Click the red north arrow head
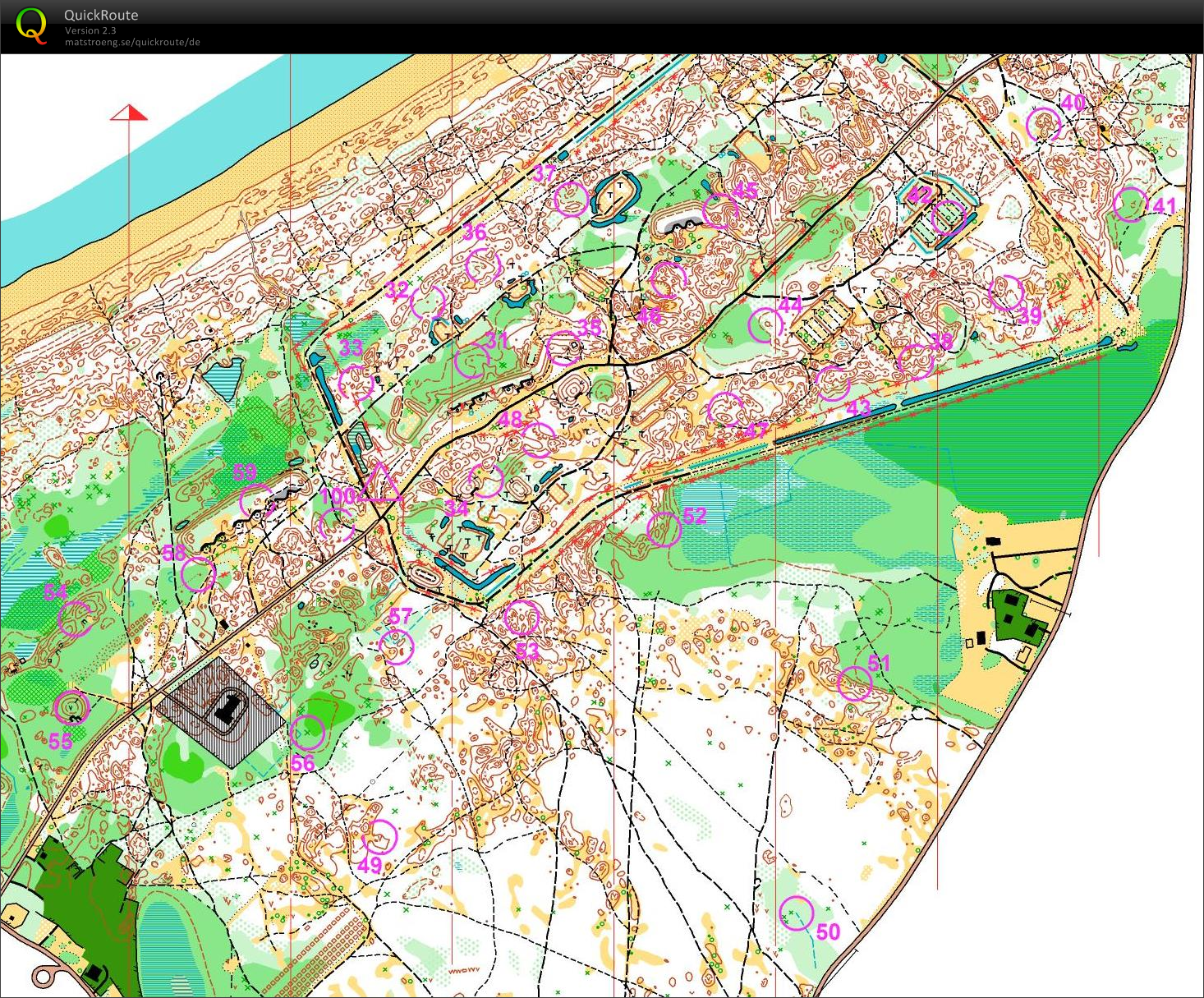Viewport: 1204px width, 998px height. pos(129,113)
